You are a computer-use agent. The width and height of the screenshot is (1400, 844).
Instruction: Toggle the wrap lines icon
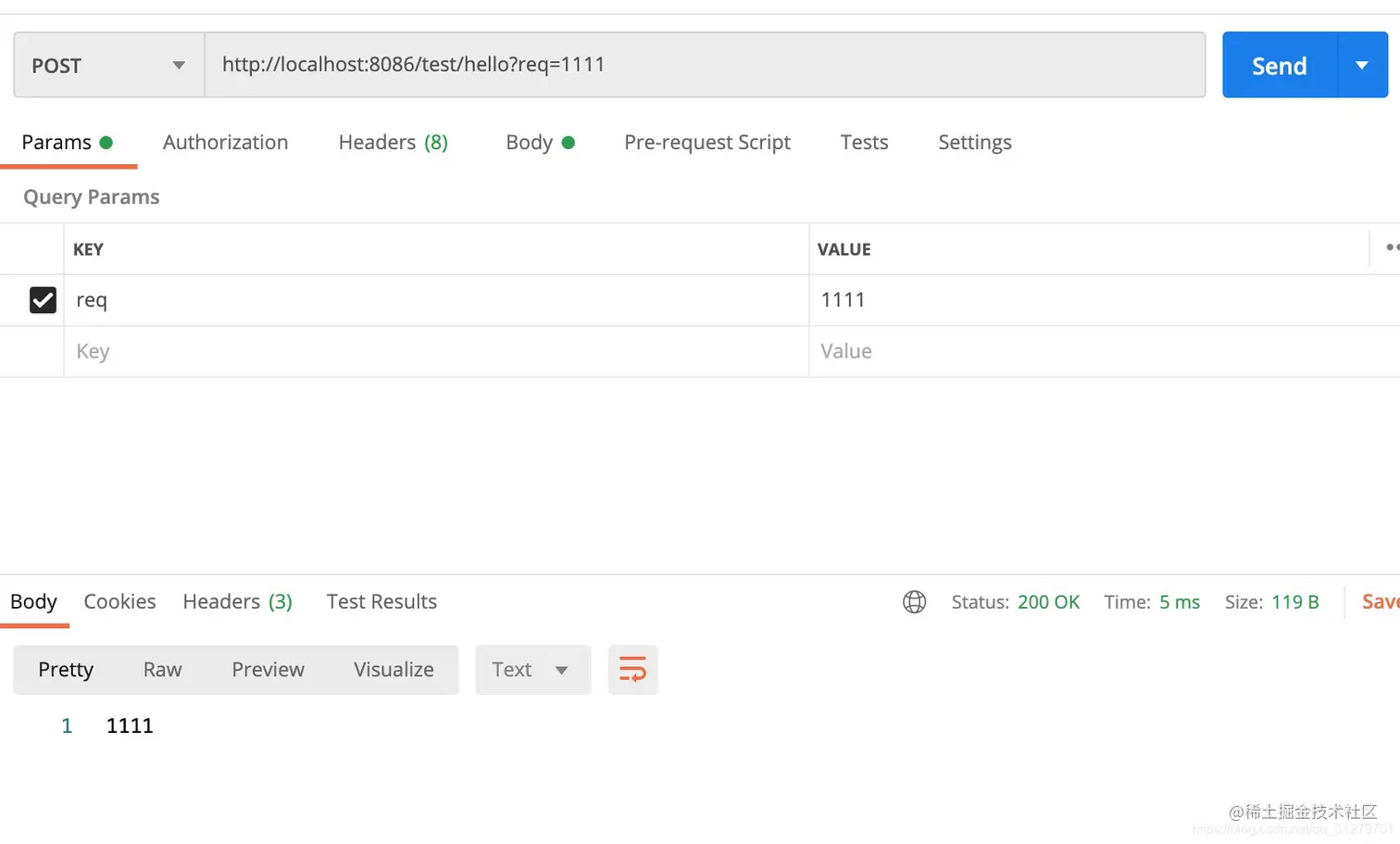[632, 670]
